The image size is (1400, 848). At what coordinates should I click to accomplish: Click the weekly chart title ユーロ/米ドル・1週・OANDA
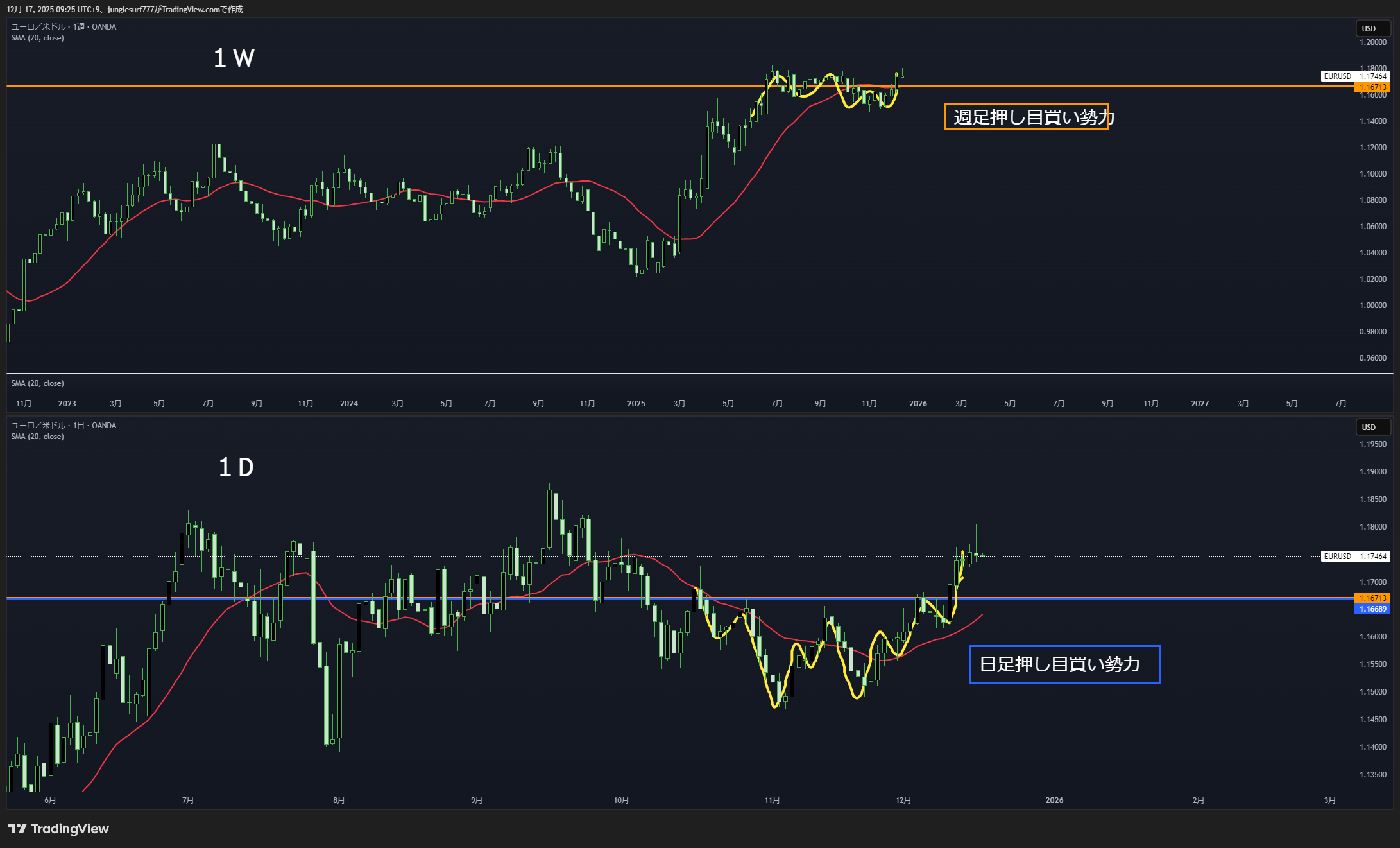[x=64, y=27]
